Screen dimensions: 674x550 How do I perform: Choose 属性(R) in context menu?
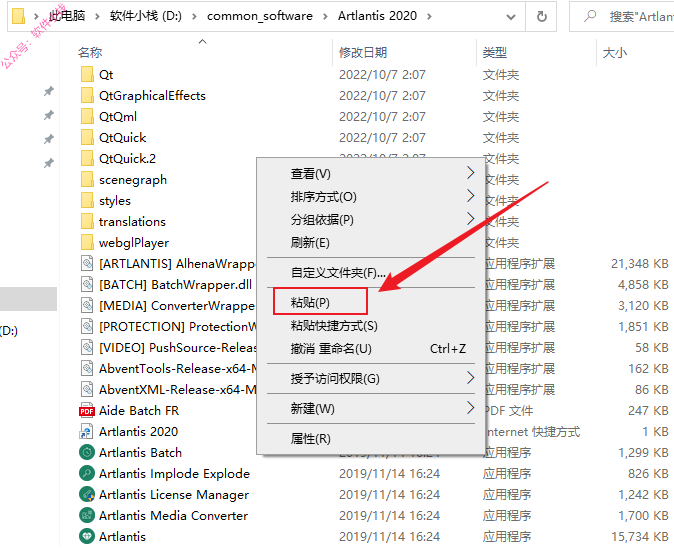(x=371, y=439)
